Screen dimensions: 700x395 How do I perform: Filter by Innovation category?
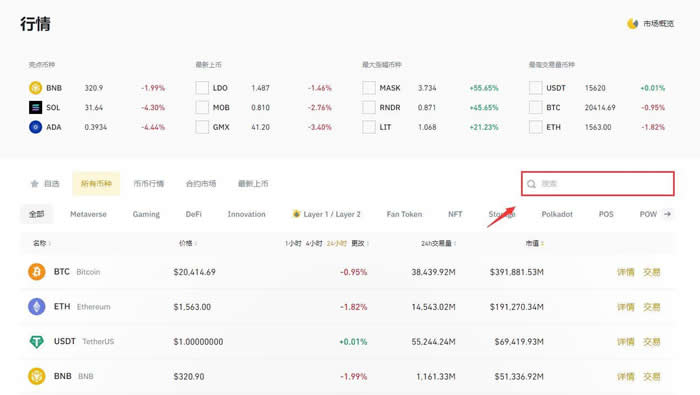[x=246, y=214]
